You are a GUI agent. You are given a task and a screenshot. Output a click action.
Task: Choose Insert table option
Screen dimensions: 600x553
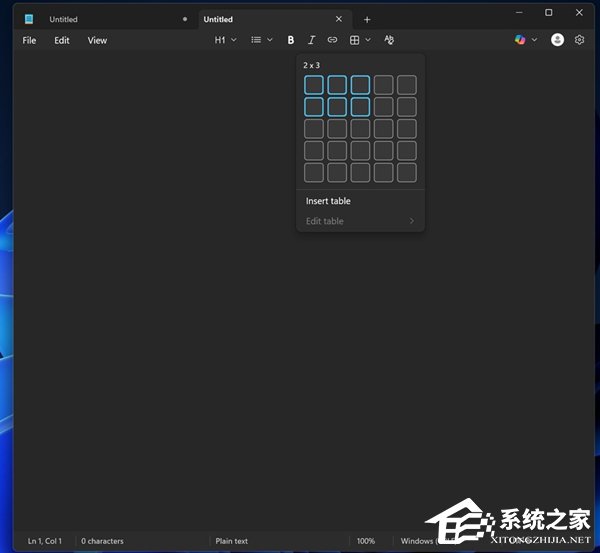[x=360, y=201]
